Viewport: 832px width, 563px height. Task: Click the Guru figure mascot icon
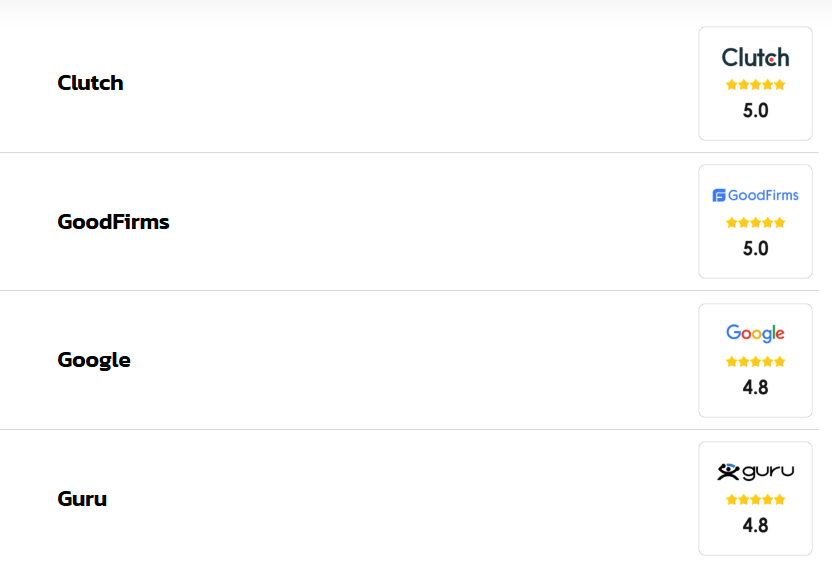point(728,471)
